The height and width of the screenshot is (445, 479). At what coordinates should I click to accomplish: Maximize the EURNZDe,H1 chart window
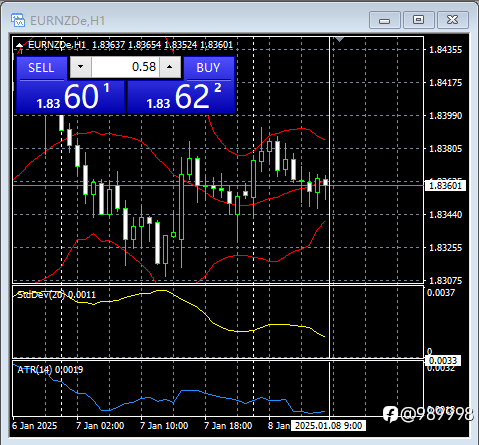click(419, 20)
